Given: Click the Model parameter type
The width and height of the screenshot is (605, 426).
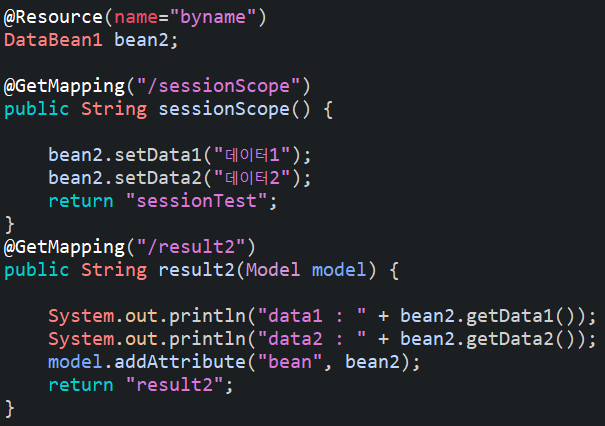Looking at the screenshot, I should click(x=273, y=270).
